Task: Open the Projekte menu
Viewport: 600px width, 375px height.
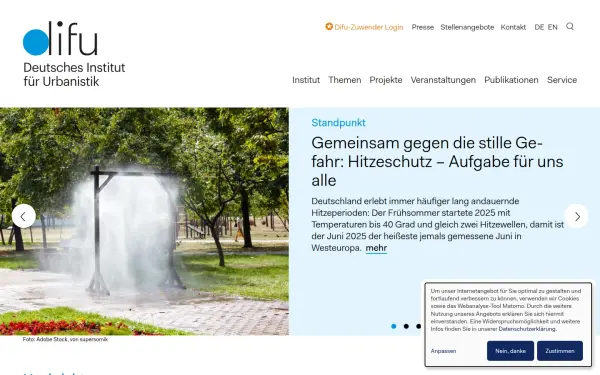Action: (386, 80)
